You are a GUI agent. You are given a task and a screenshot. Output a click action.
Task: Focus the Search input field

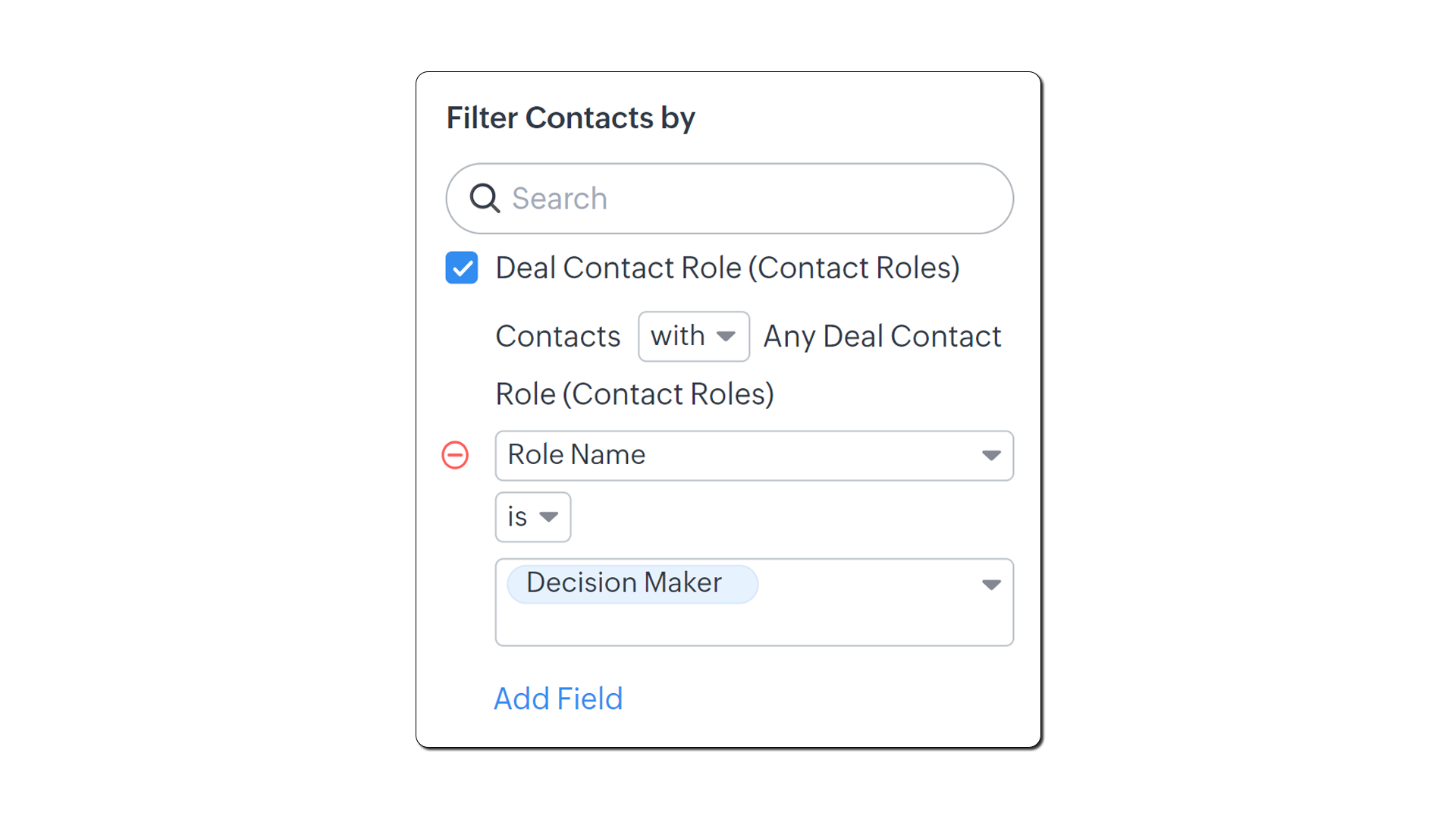pyautogui.click(x=751, y=199)
